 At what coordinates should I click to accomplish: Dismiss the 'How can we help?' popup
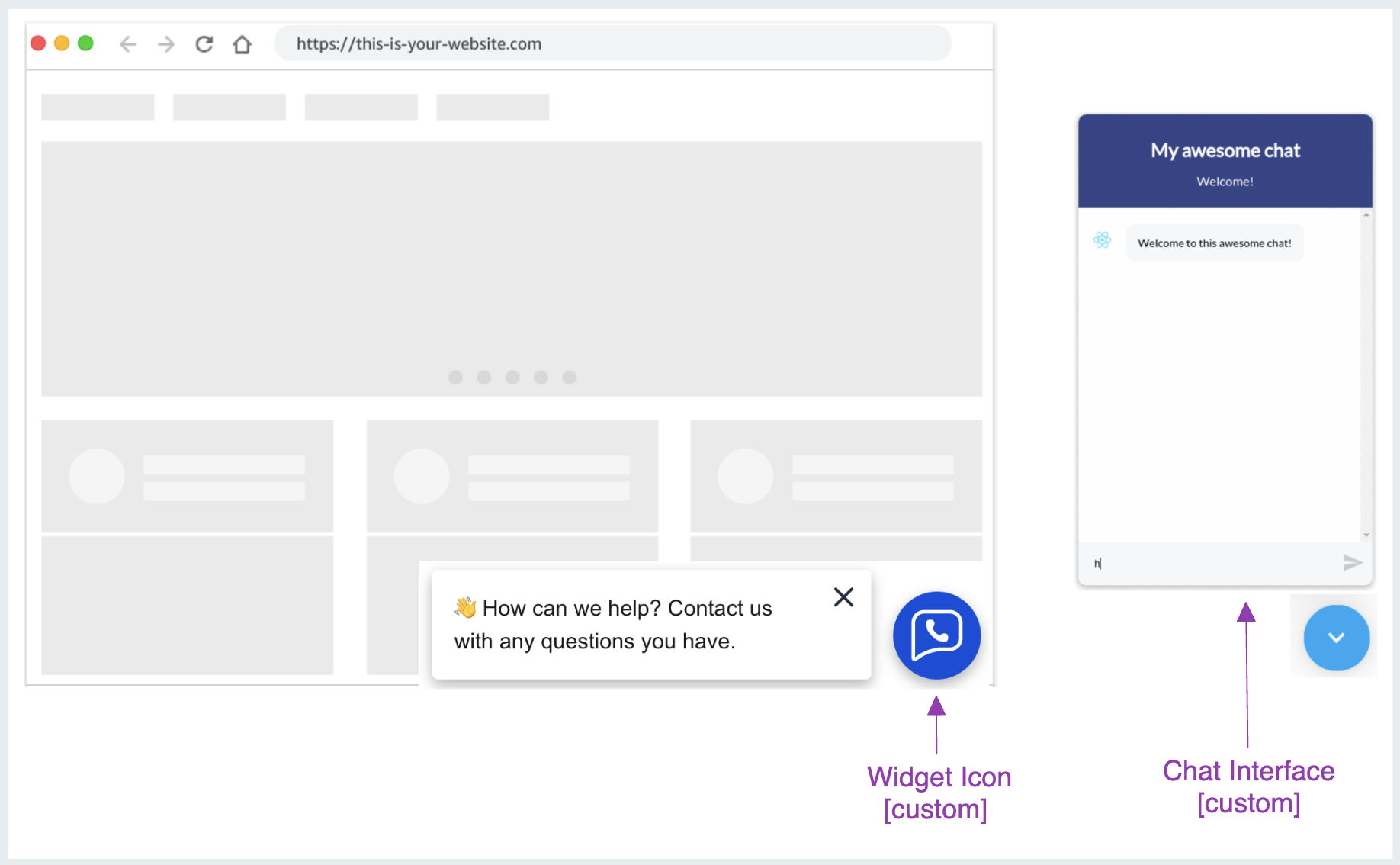(843, 596)
